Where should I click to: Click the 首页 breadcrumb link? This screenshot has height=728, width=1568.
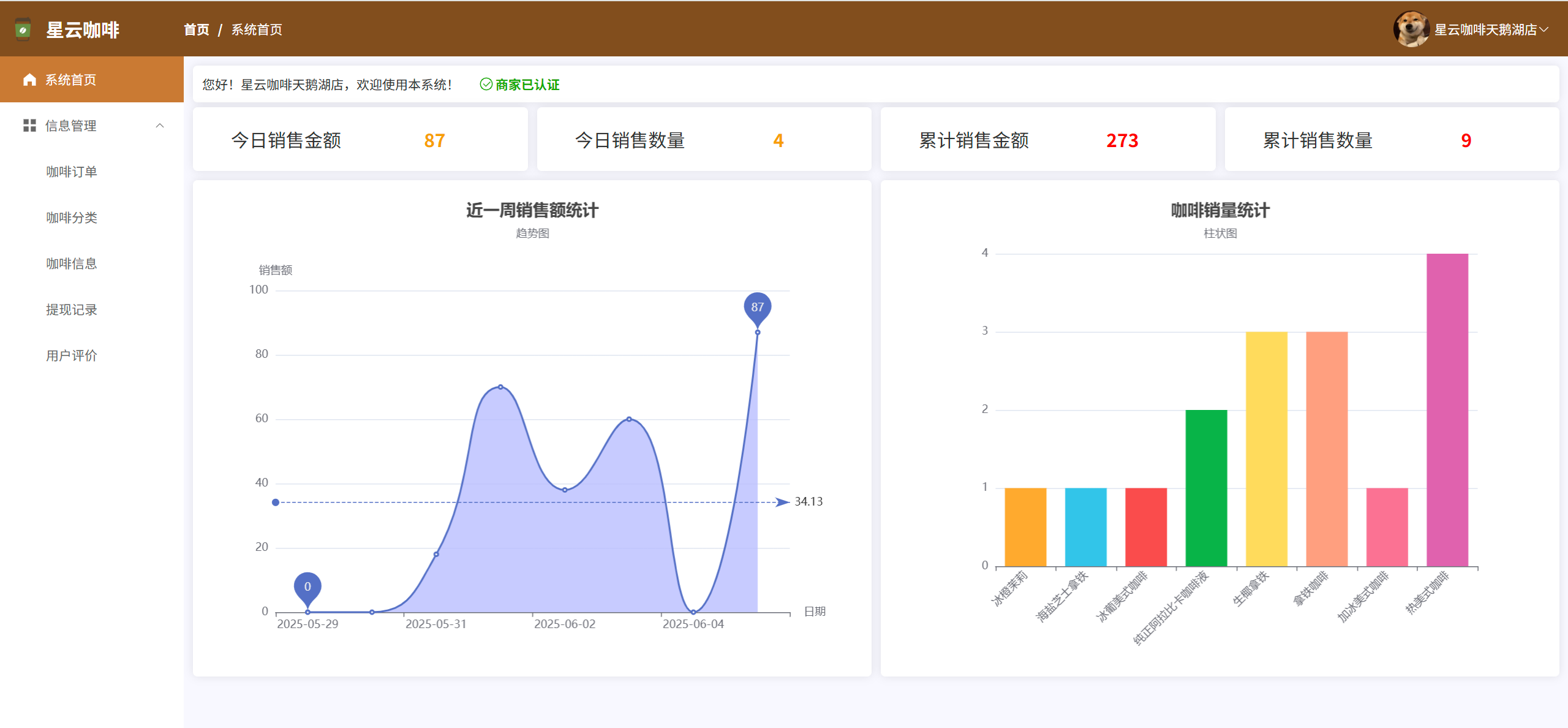197,29
